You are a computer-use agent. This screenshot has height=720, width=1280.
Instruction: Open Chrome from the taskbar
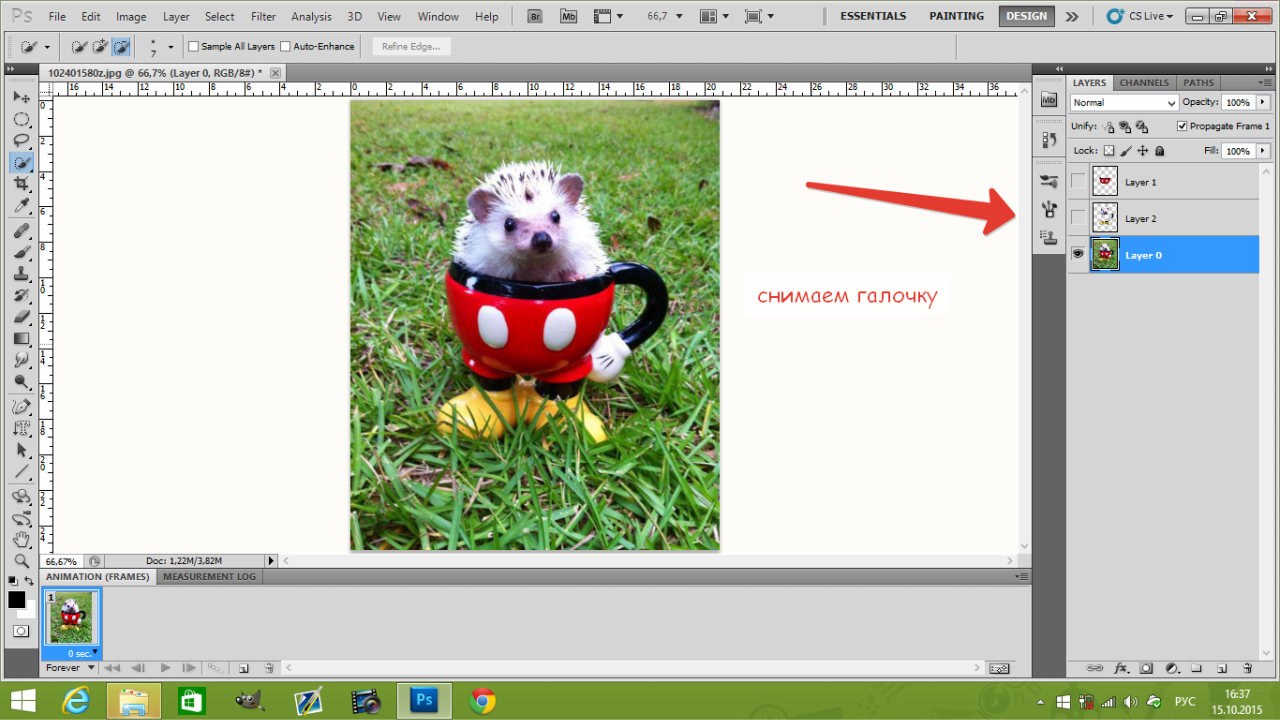[x=483, y=702]
